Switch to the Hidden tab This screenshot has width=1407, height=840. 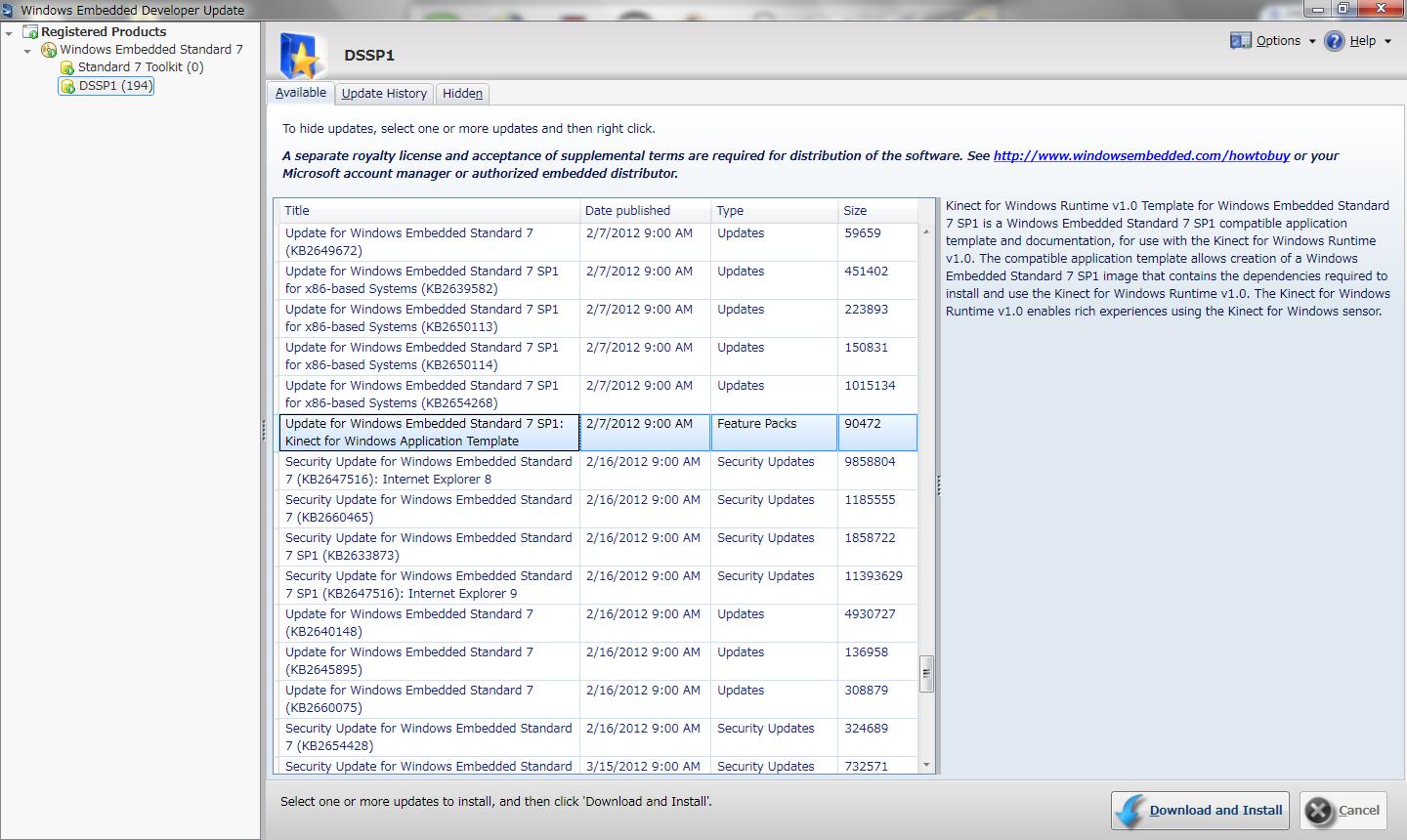point(462,94)
